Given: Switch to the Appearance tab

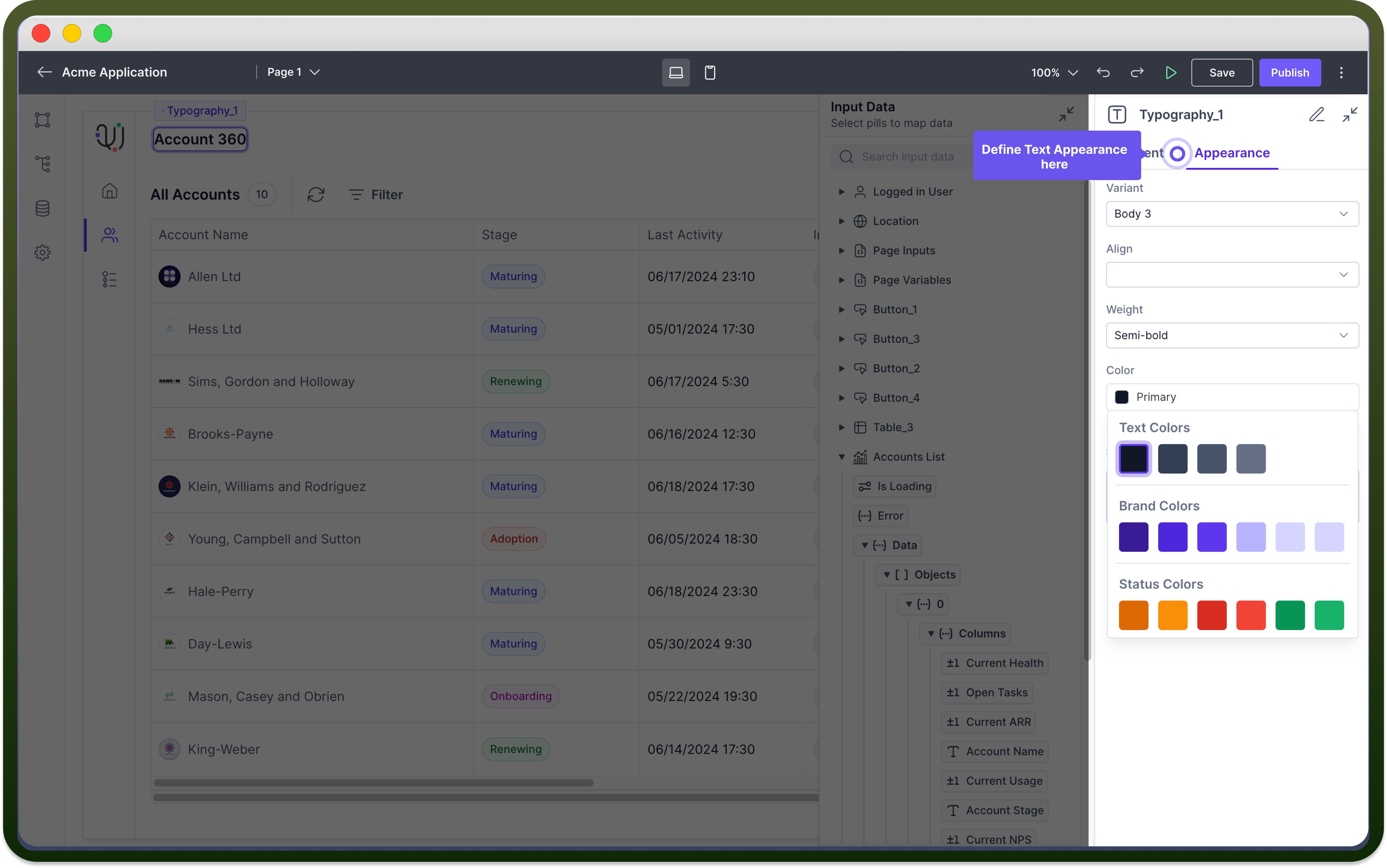Looking at the screenshot, I should (x=1232, y=153).
